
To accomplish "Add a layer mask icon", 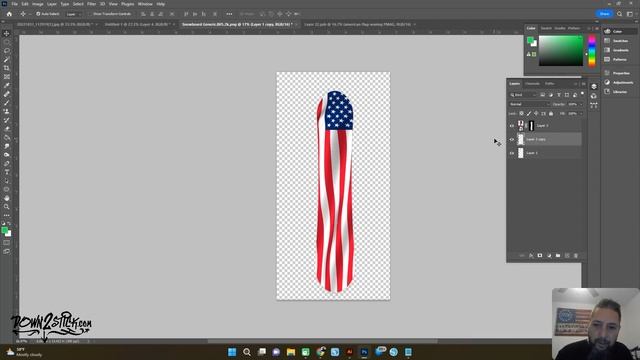I will tap(540, 256).
